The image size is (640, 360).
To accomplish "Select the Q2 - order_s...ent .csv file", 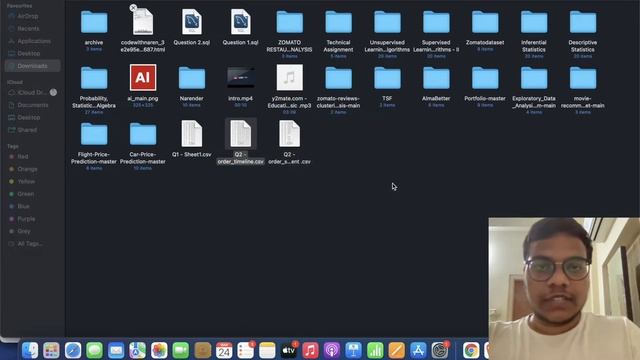I will coord(289,134).
